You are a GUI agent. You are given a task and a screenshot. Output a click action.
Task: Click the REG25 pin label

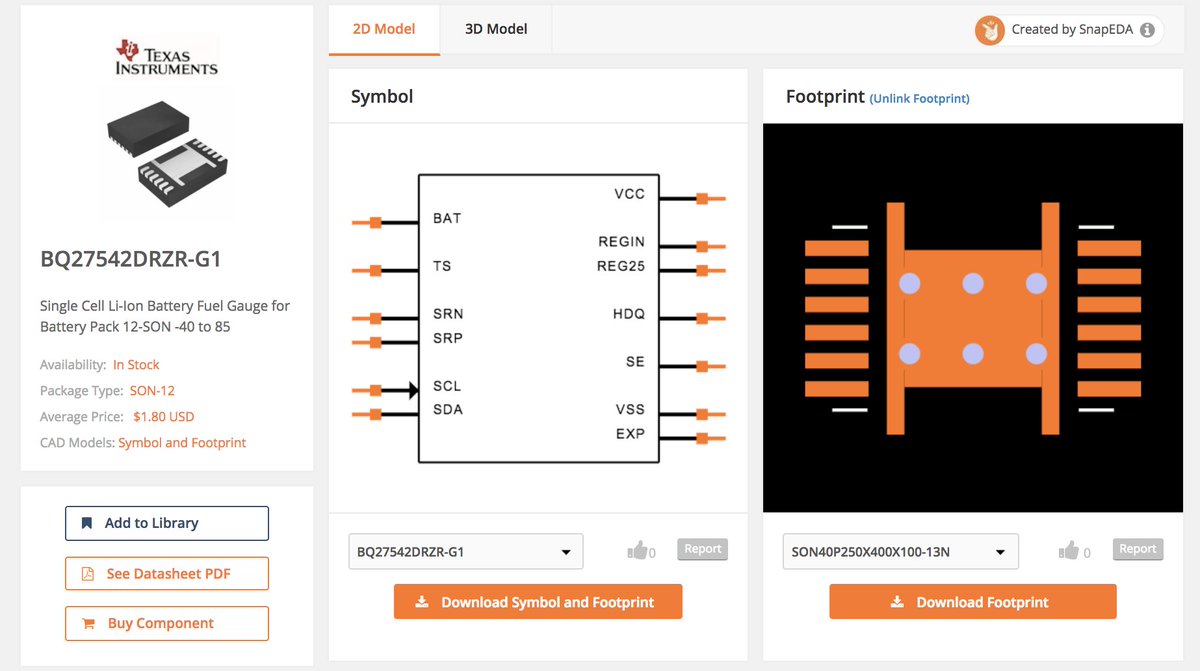[621, 266]
